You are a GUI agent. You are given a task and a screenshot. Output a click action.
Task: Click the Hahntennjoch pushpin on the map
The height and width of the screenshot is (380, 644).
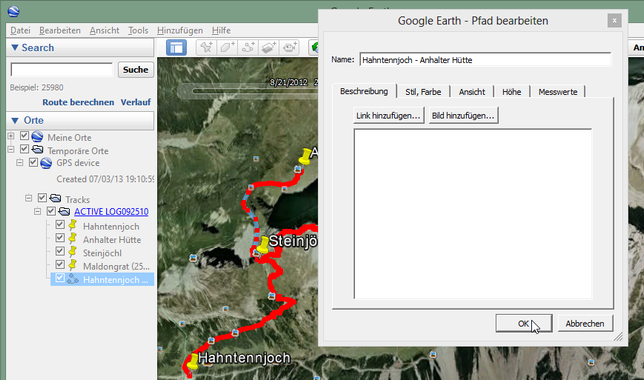pos(193,362)
